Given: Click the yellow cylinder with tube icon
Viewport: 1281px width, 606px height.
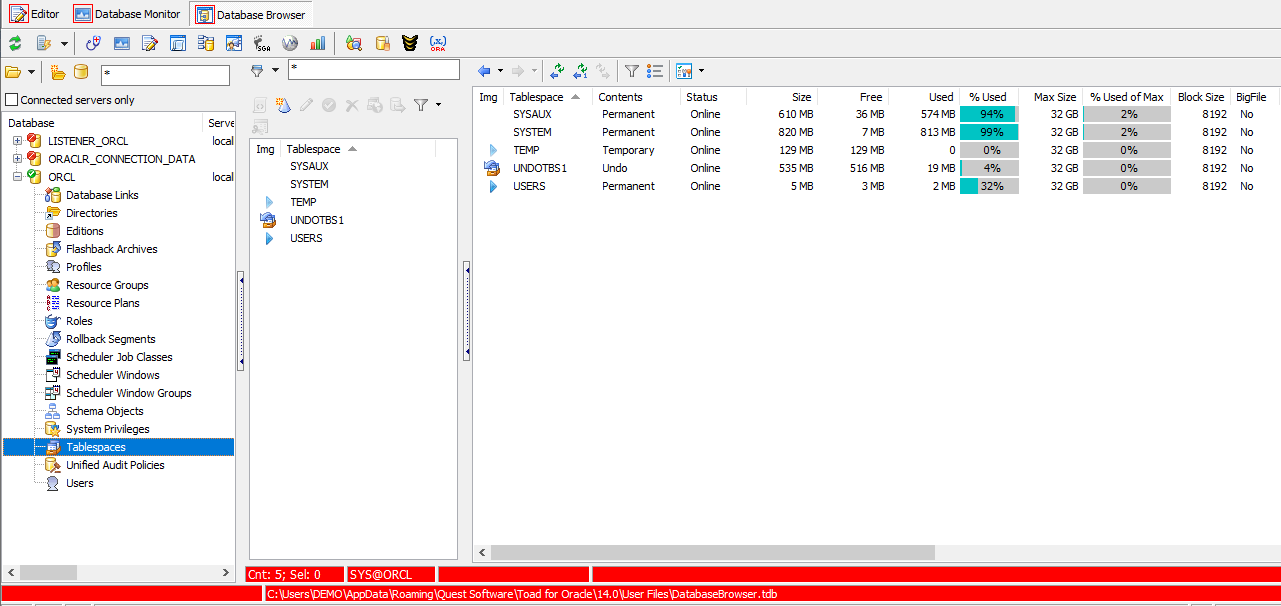Looking at the screenshot, I should [382, 44].
